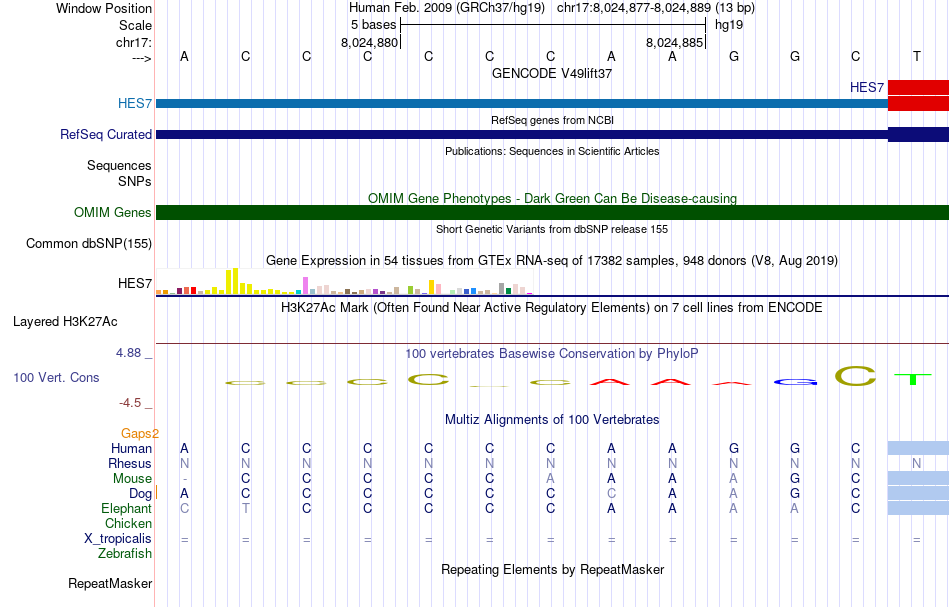Click the last N in Rhesus row
This screenshot has height=607, width=950.
click(917, 464)
